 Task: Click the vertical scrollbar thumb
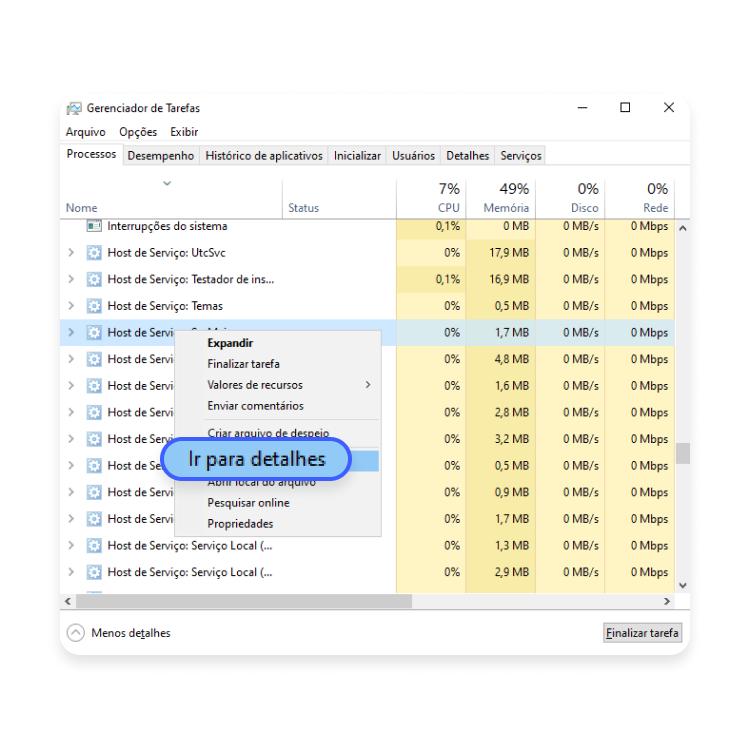683,453
